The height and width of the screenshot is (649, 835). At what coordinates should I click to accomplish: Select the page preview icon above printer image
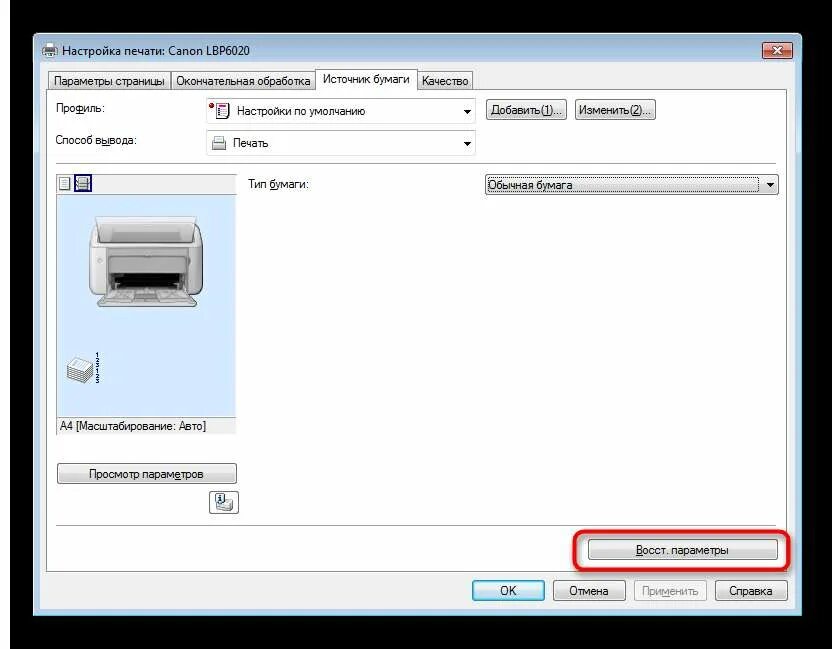click(x=64, y=184)
